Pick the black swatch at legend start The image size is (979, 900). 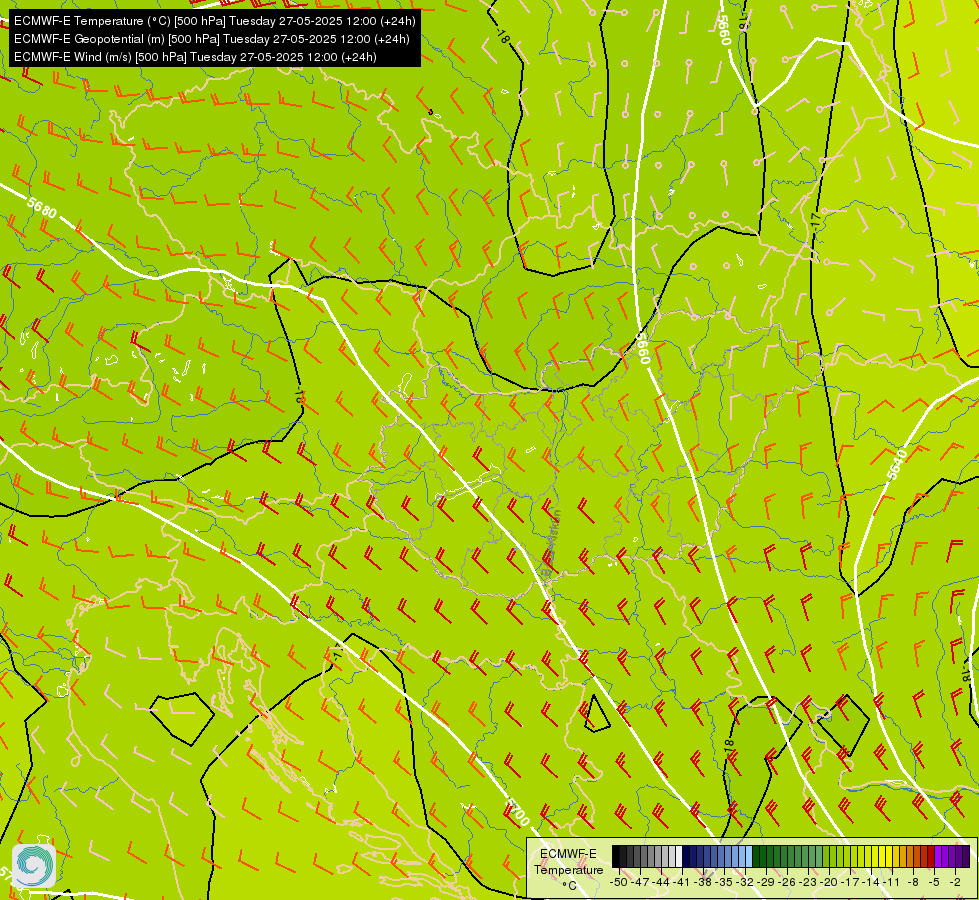coord(616,856)
